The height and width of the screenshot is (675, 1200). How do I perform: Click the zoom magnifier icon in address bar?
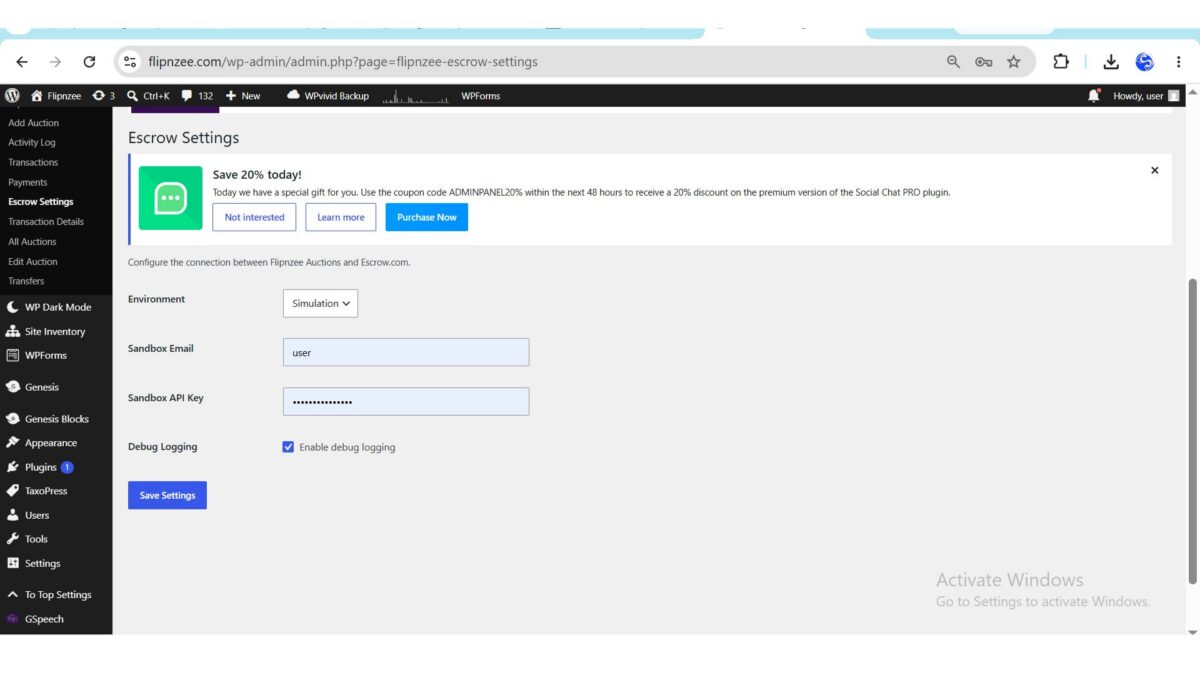coord(953,62)
